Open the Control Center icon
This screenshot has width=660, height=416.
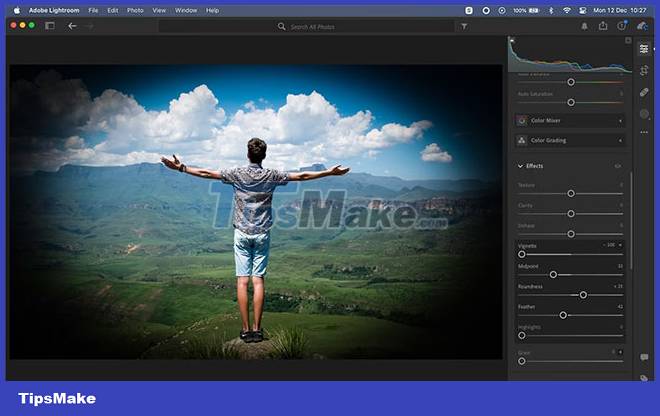[x=583, y=10]
